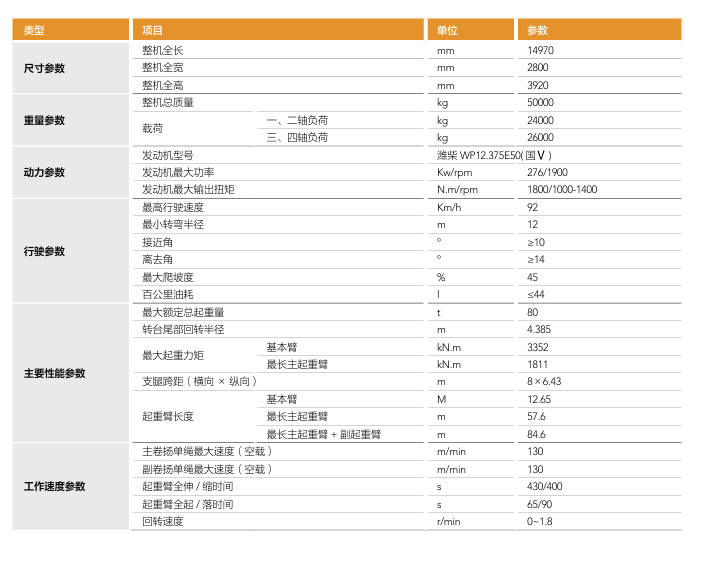Click the value 45
Screen dimensions: 701x563
532,277
